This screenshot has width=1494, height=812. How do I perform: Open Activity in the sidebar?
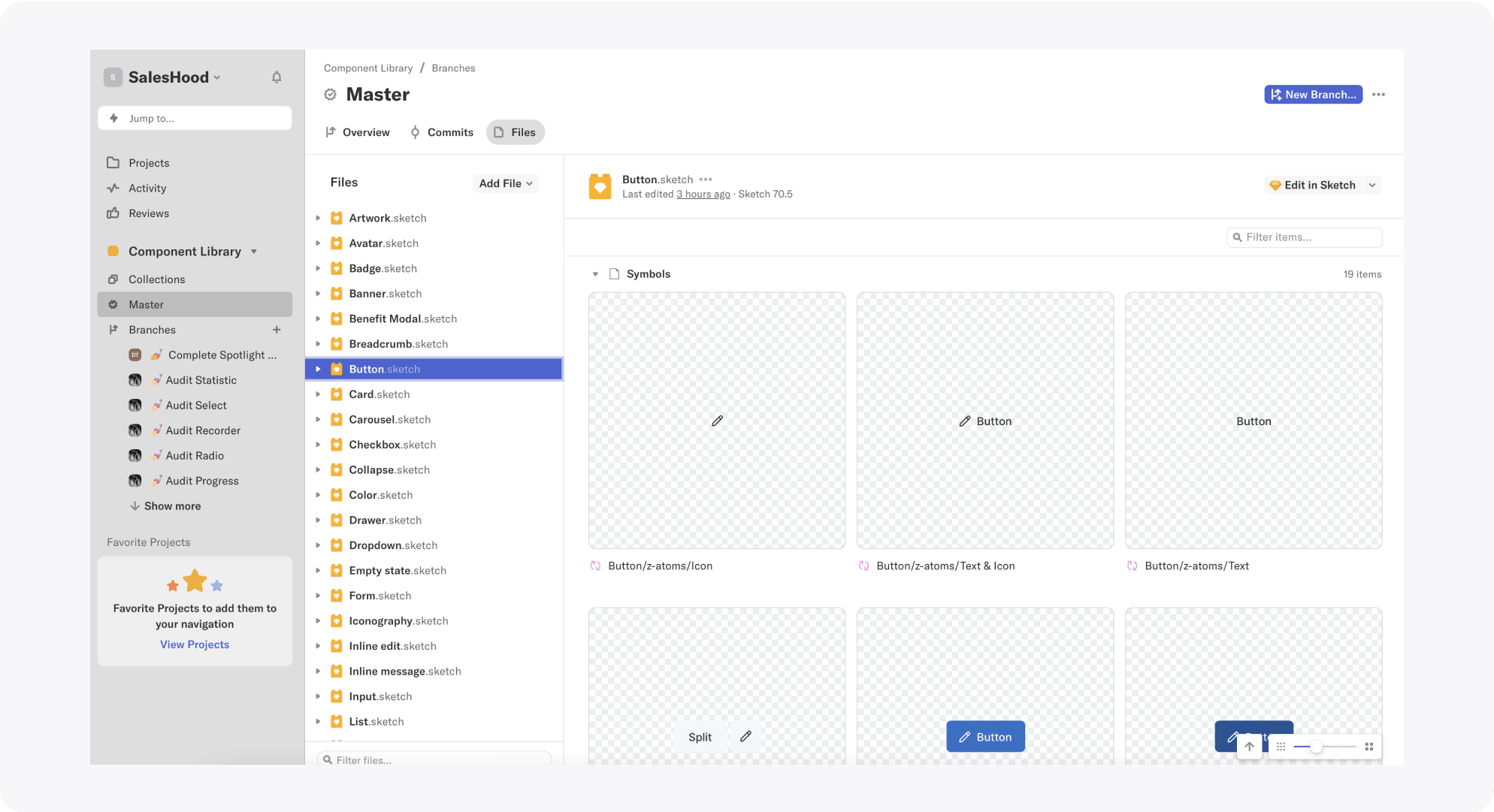(147, 189)
